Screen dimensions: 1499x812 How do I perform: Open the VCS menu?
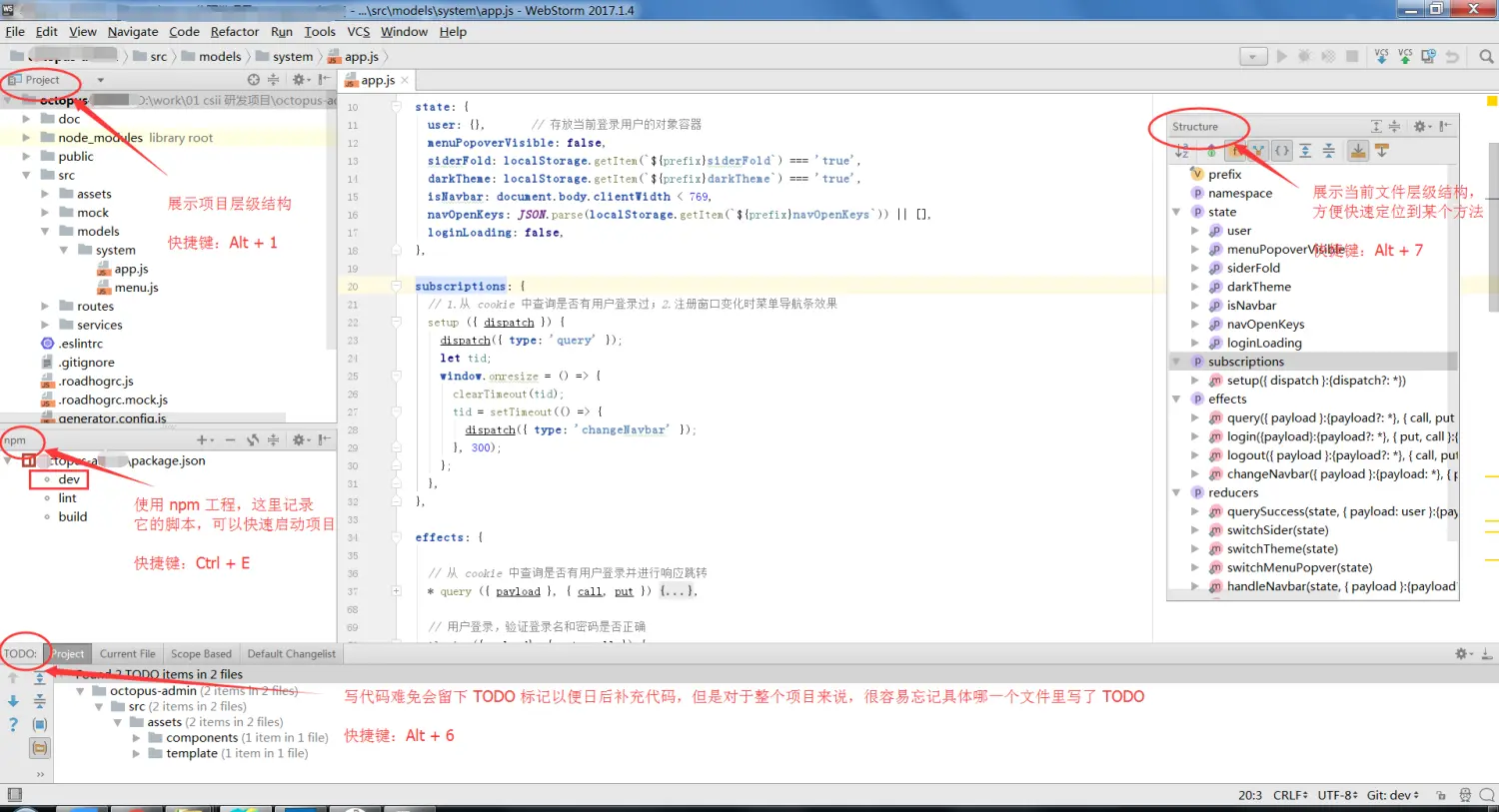[x=359, y=32]
